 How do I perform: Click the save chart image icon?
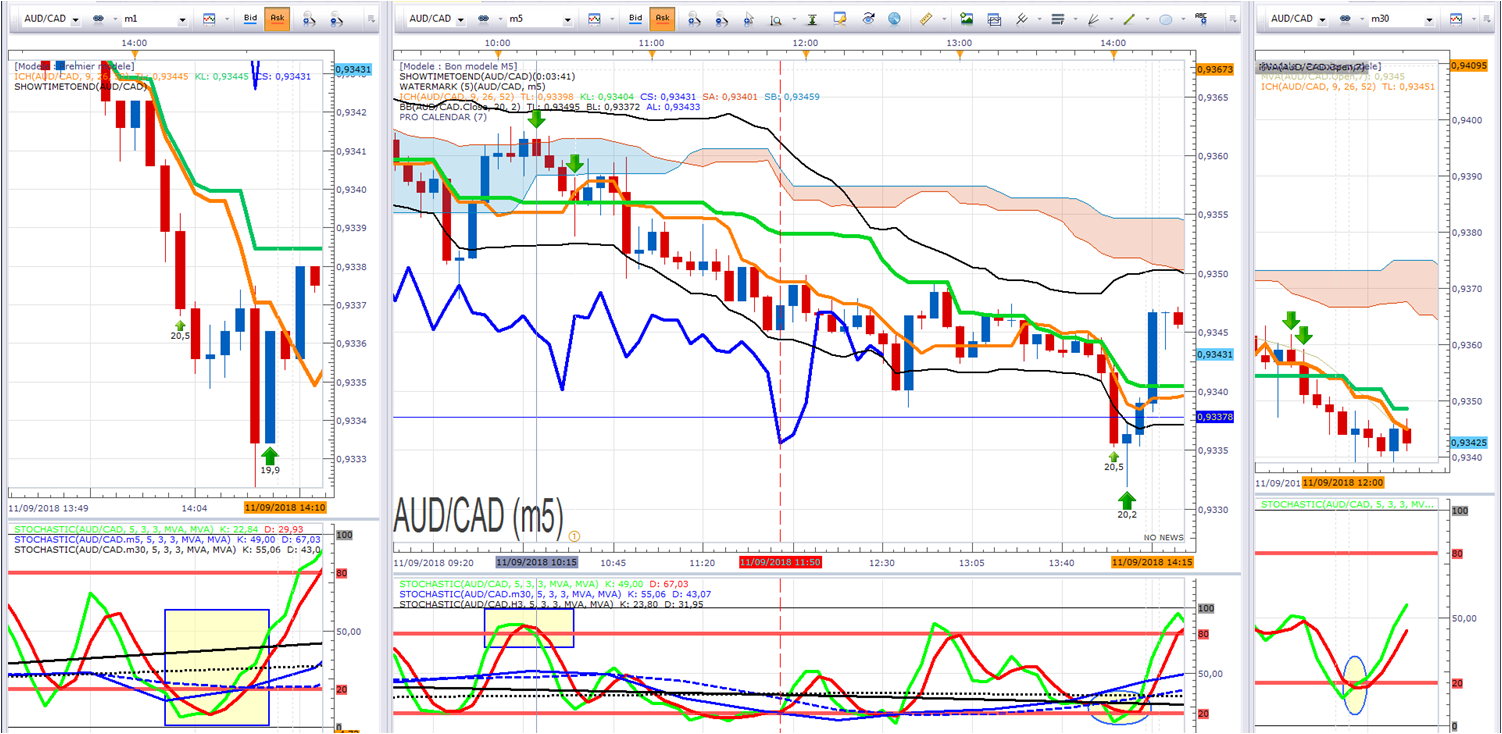pos(966,19)
